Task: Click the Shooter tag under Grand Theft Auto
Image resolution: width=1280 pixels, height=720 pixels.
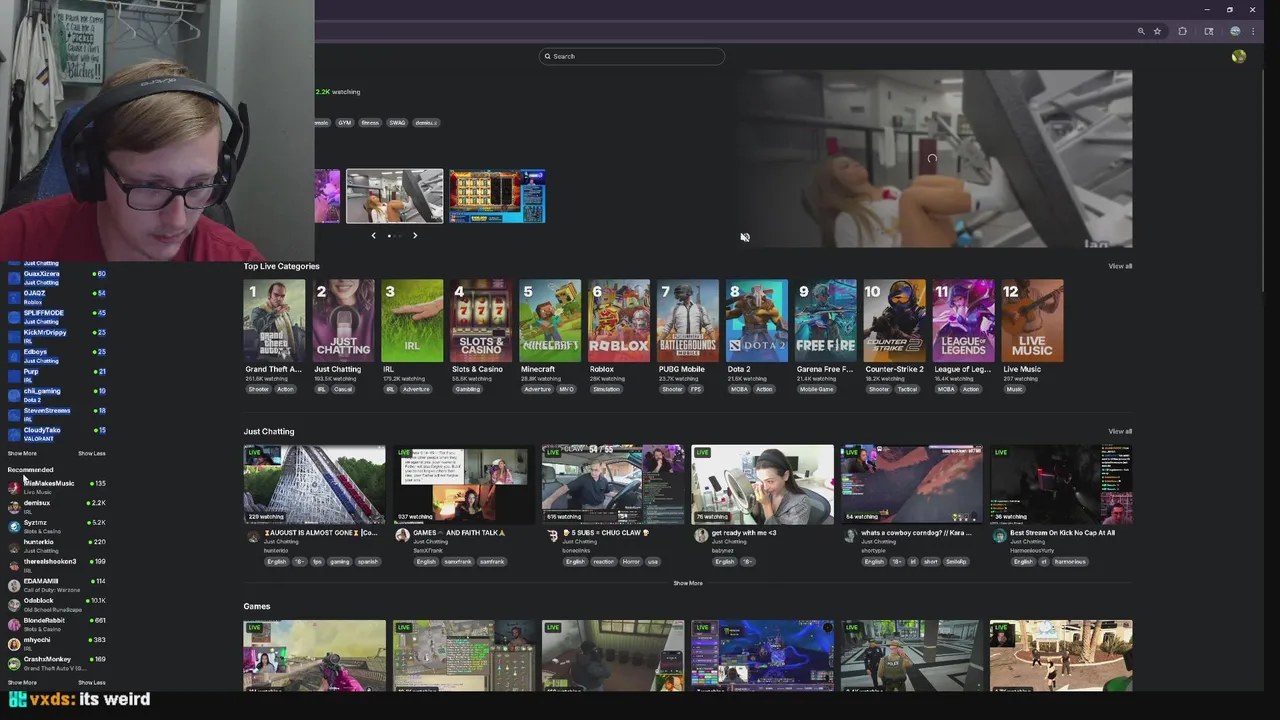Action: click(259, 389)
